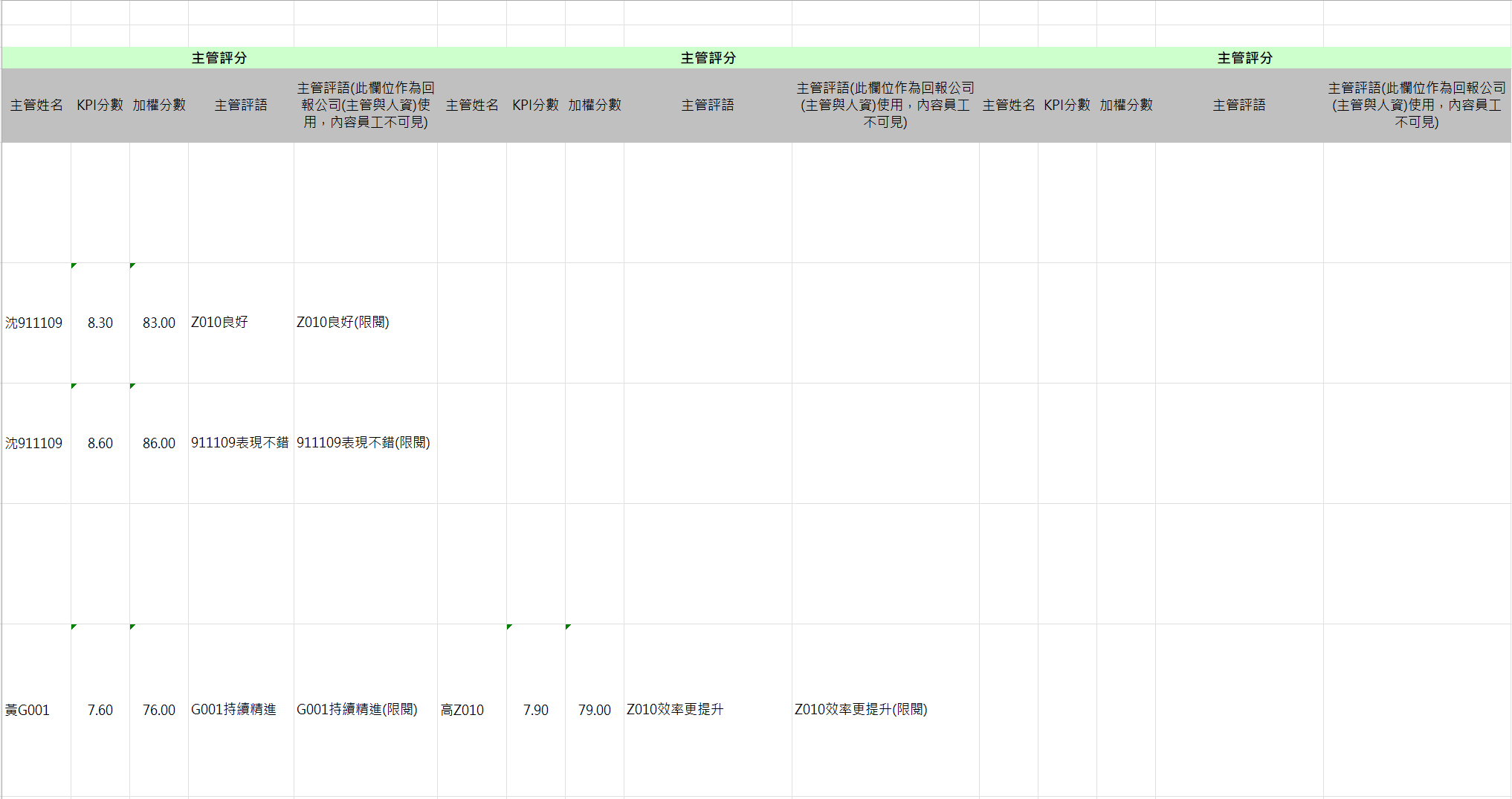Select the weighted score cell 76.00

159,710
